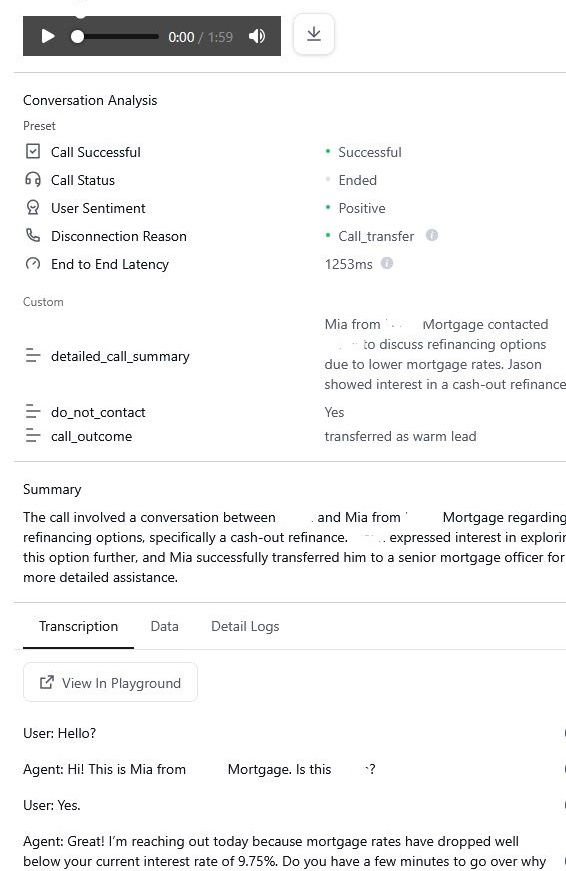Viewport: 566px width, 871px height.
Task: Click the End to End Latency gauge icon
Action: click(33, 264)
